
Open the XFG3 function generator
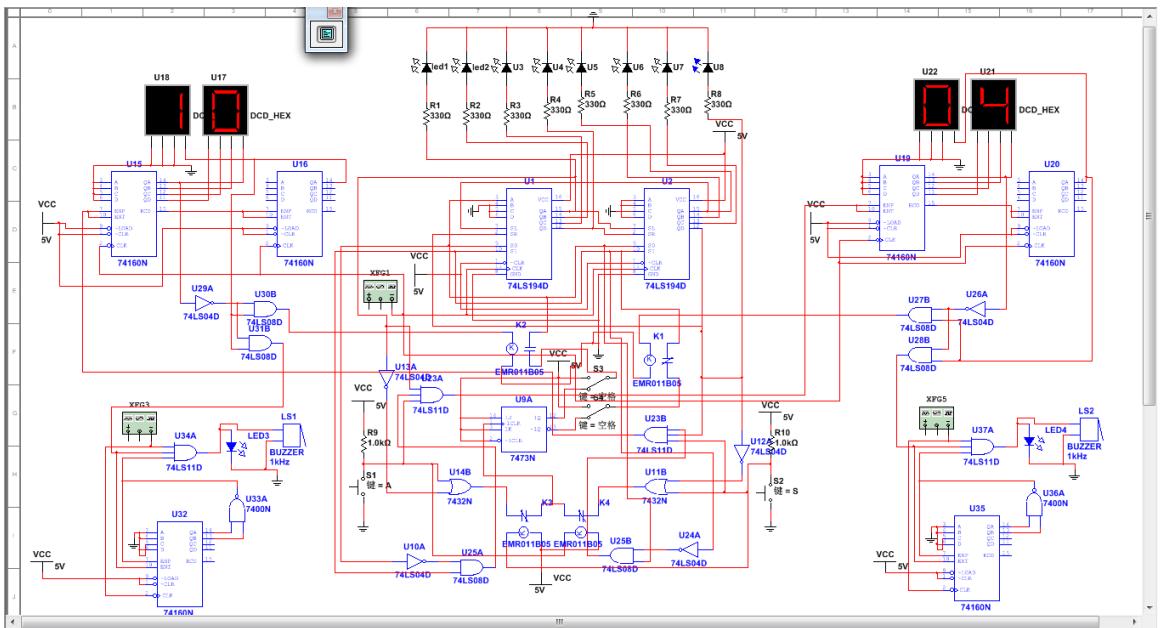[x=140, y=424]
